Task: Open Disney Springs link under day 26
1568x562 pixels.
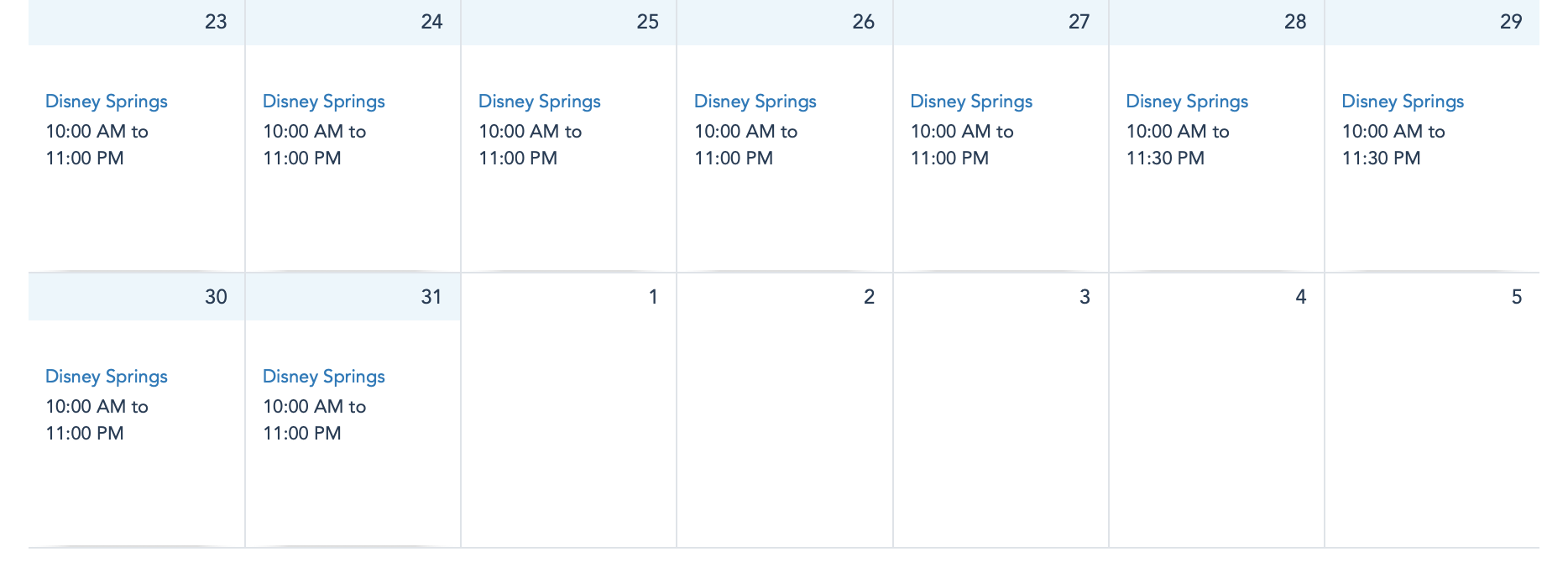Action: pyautogui.click(x=755, y=101)
